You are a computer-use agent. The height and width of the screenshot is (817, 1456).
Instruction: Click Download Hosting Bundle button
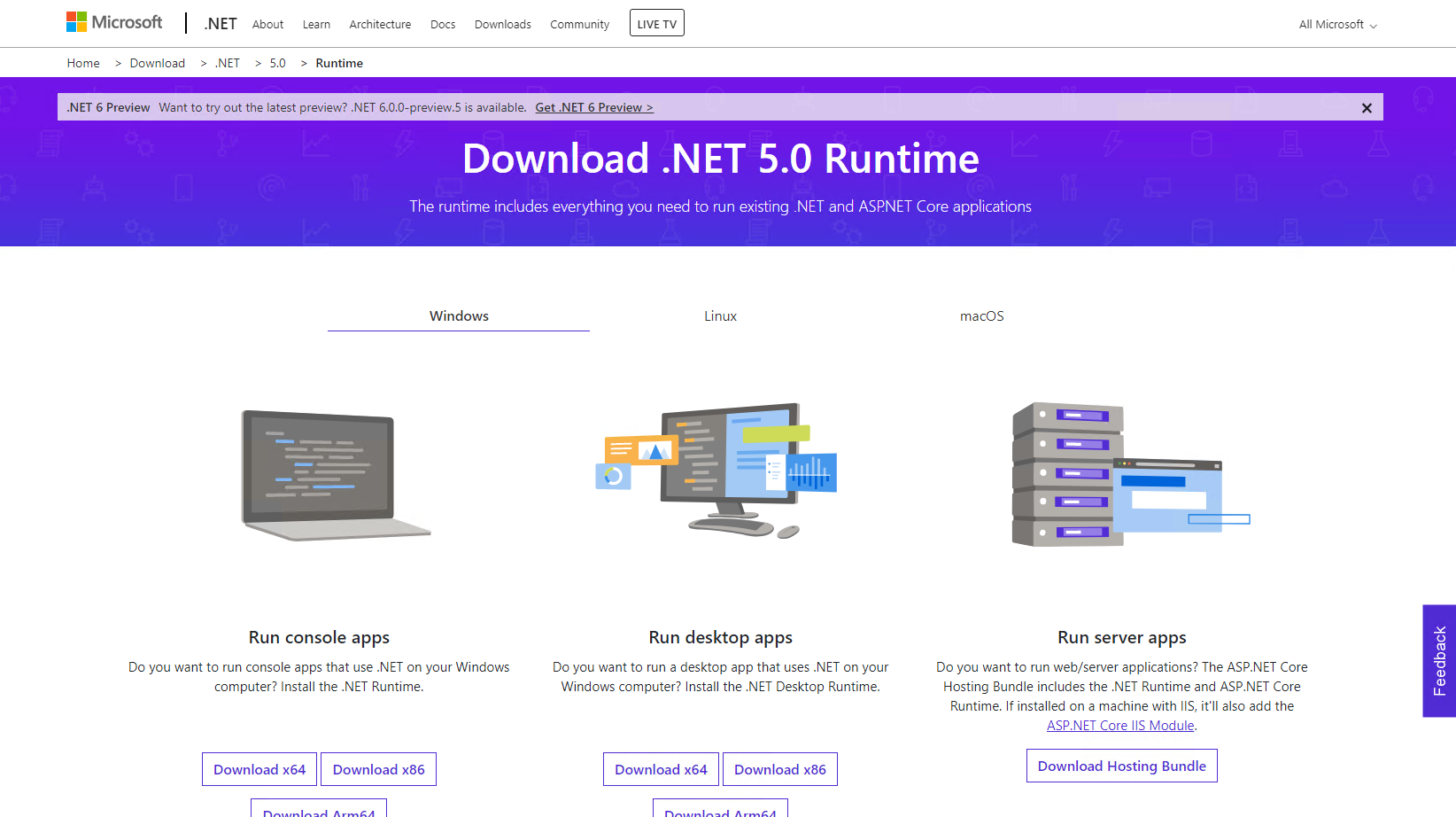pos(1121,766)
